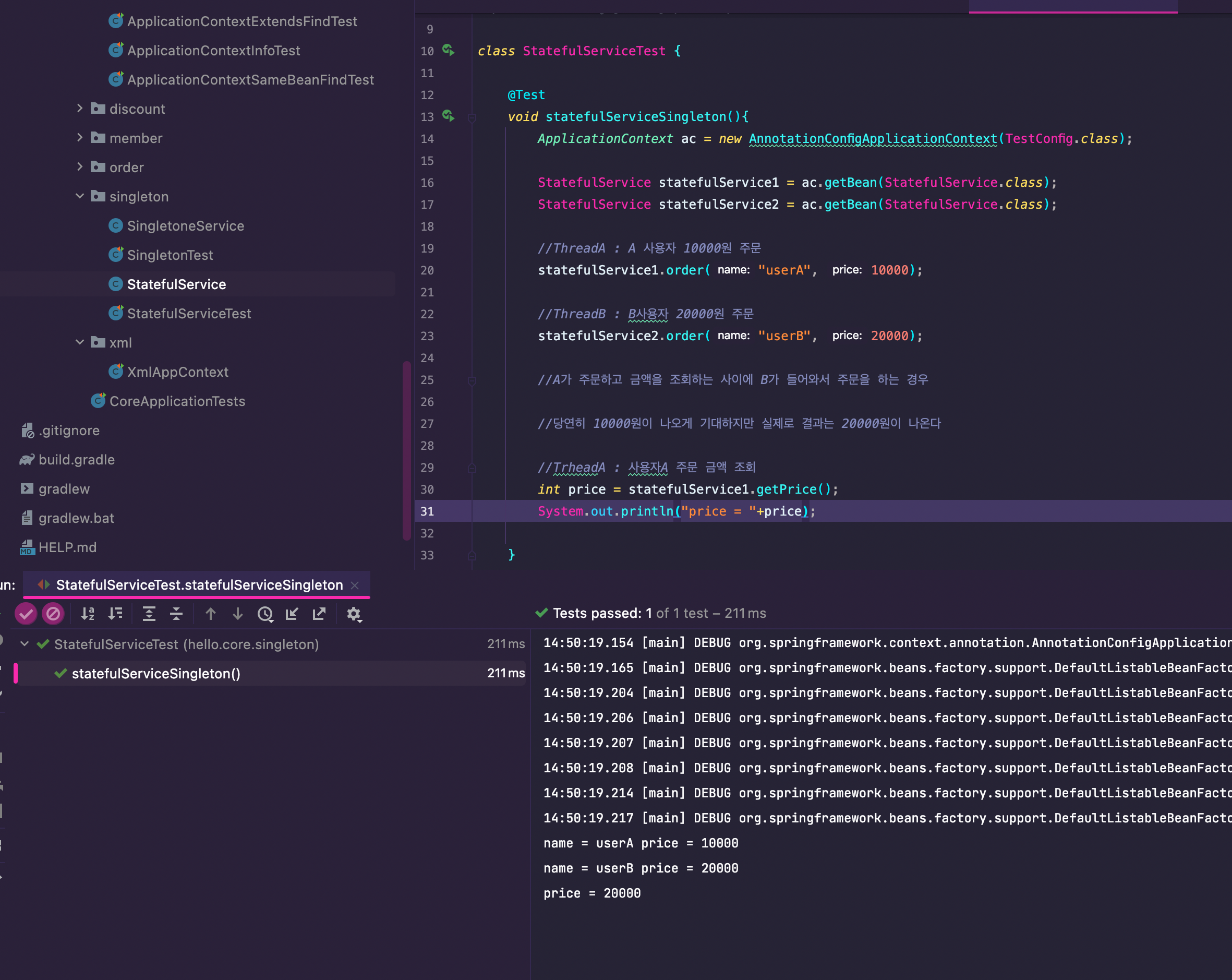Select statefulServiceSingleton() test result row
This screenshot has height=980, width=1232.
click(x=270, y=673)
